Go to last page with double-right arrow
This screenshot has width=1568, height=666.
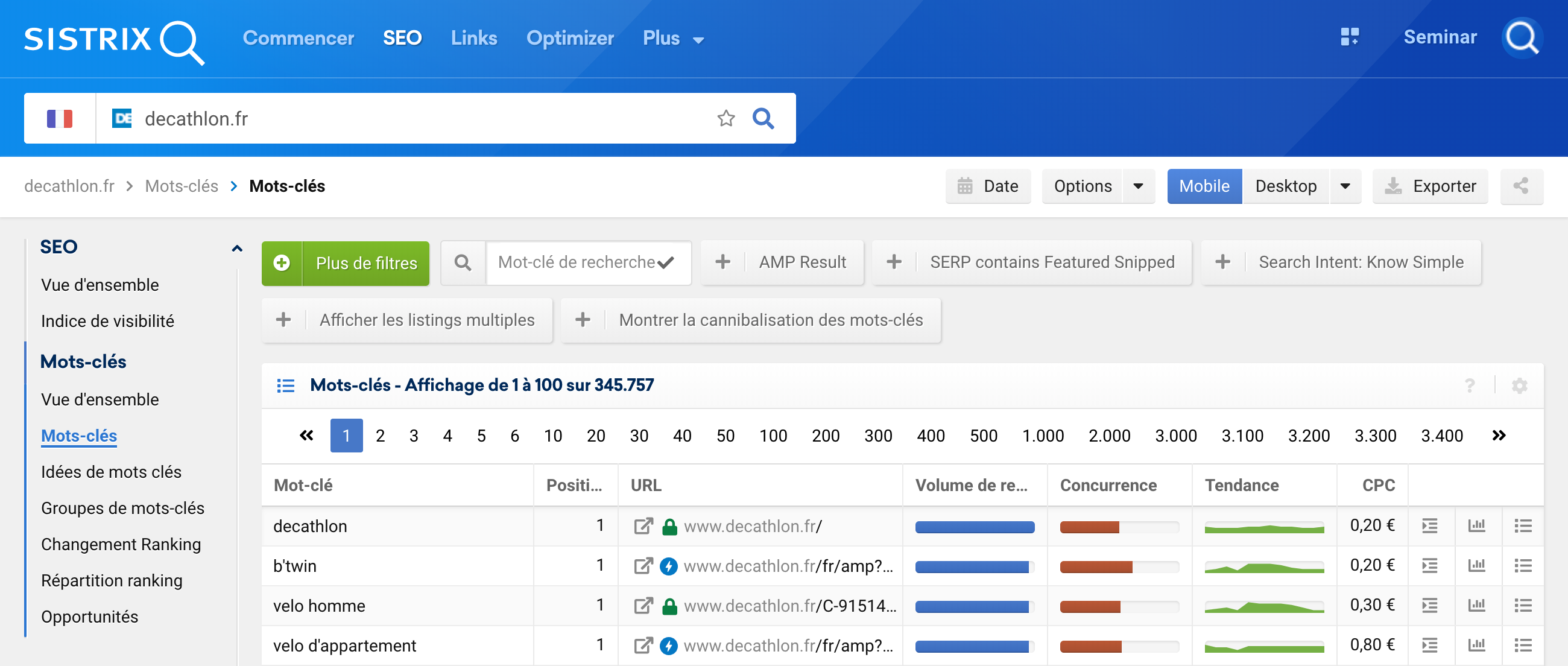tap(1499, 436)
